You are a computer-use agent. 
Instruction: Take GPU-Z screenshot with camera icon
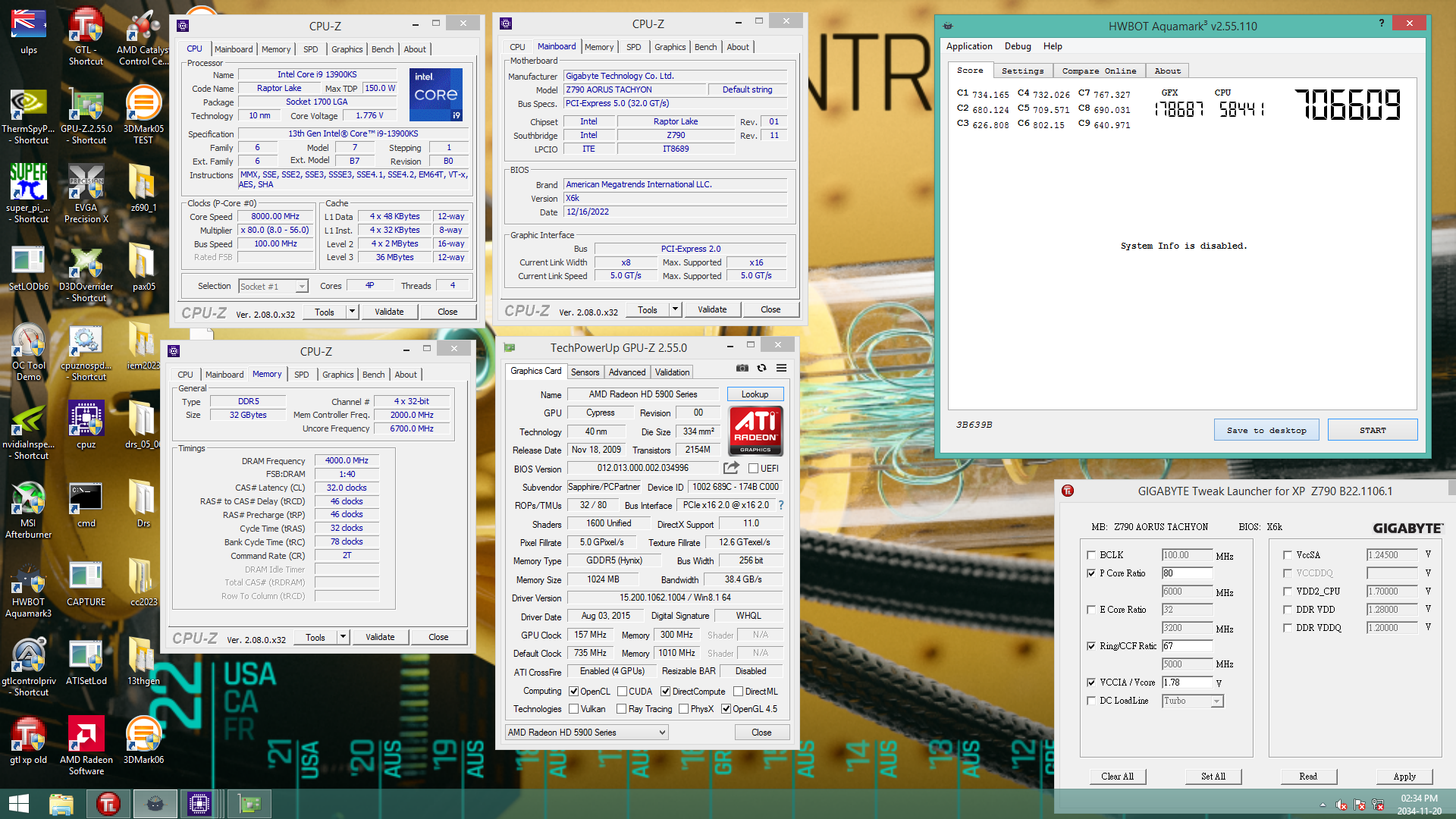pyautogui.click(x=742, y=368)
